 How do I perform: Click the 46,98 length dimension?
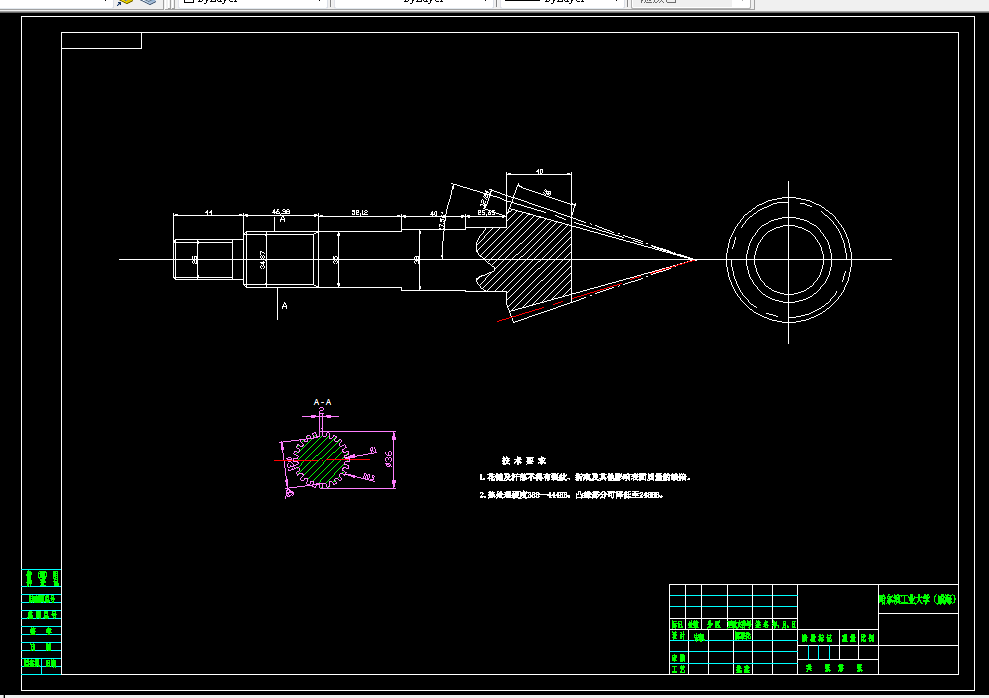[x=281, y=211]
